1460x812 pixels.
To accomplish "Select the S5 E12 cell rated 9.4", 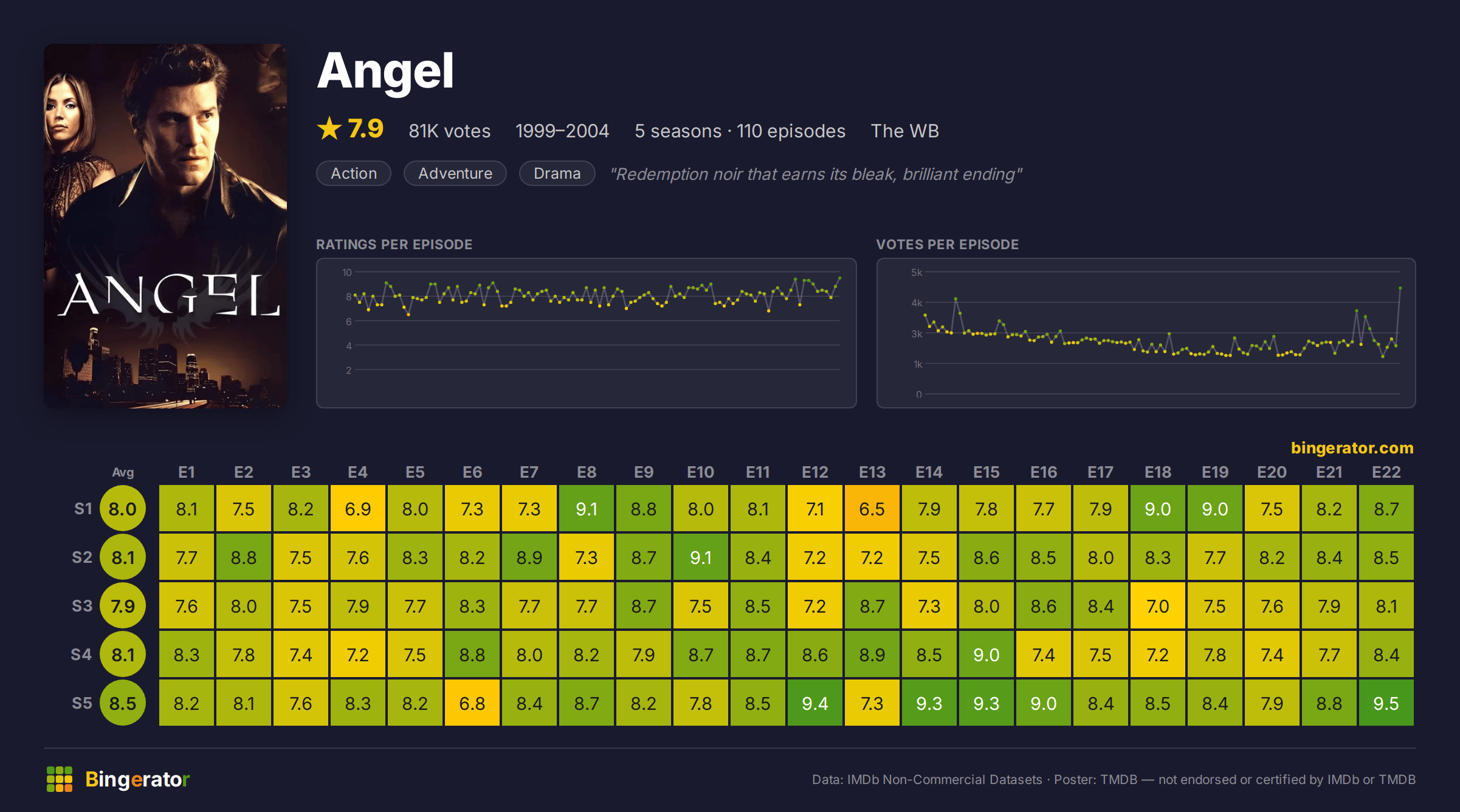I will click(x=815, y=703).
